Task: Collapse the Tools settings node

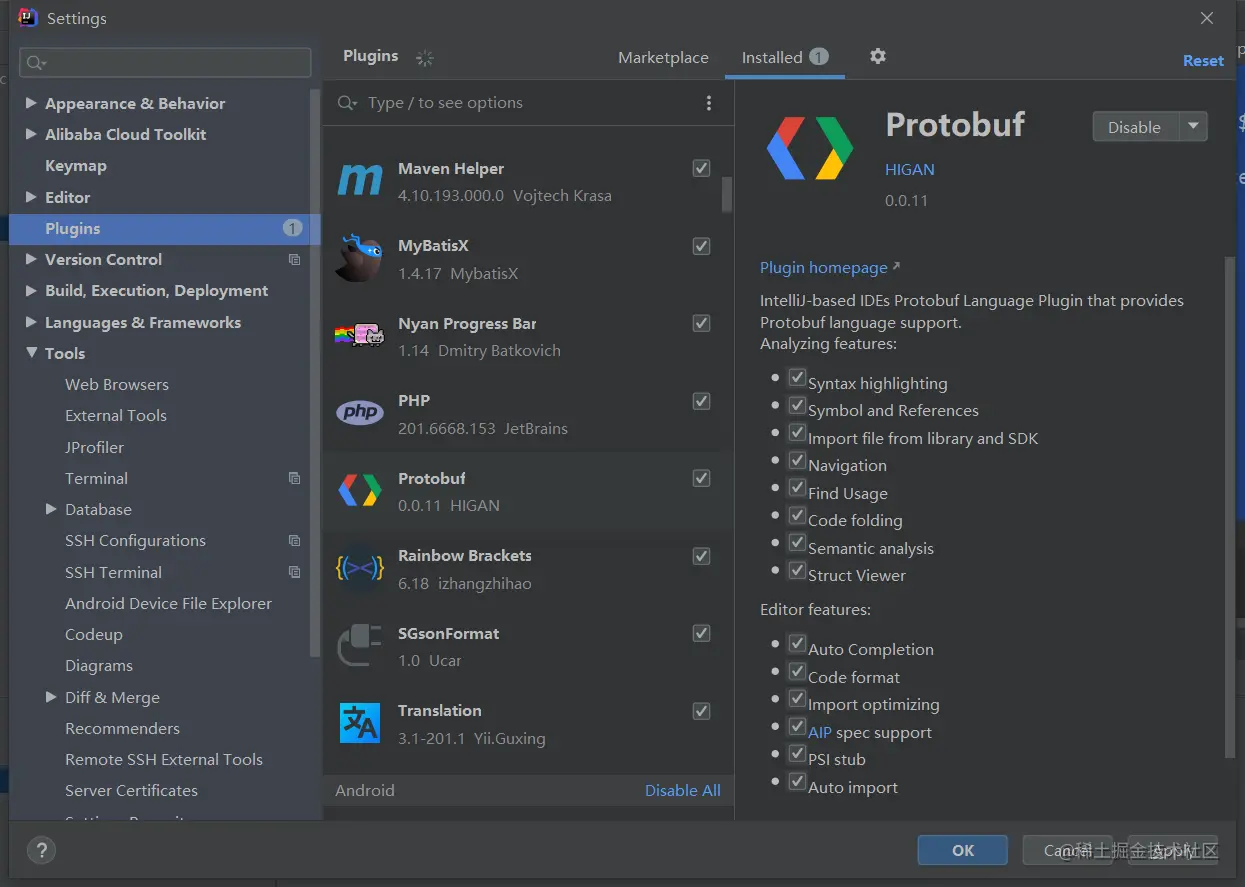Action: pyautogui.click(x=31, y=353)
